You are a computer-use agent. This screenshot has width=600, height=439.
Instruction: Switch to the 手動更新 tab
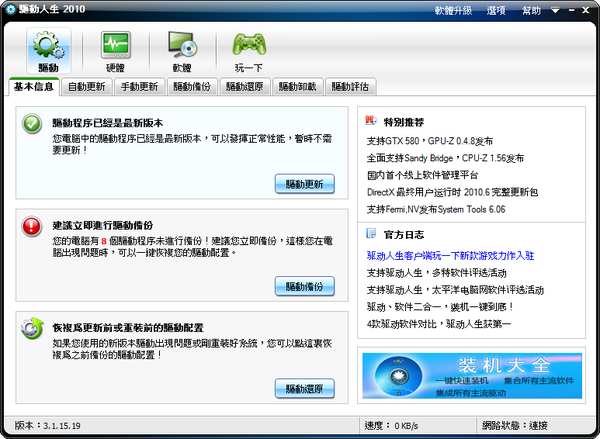click(139, 87)
